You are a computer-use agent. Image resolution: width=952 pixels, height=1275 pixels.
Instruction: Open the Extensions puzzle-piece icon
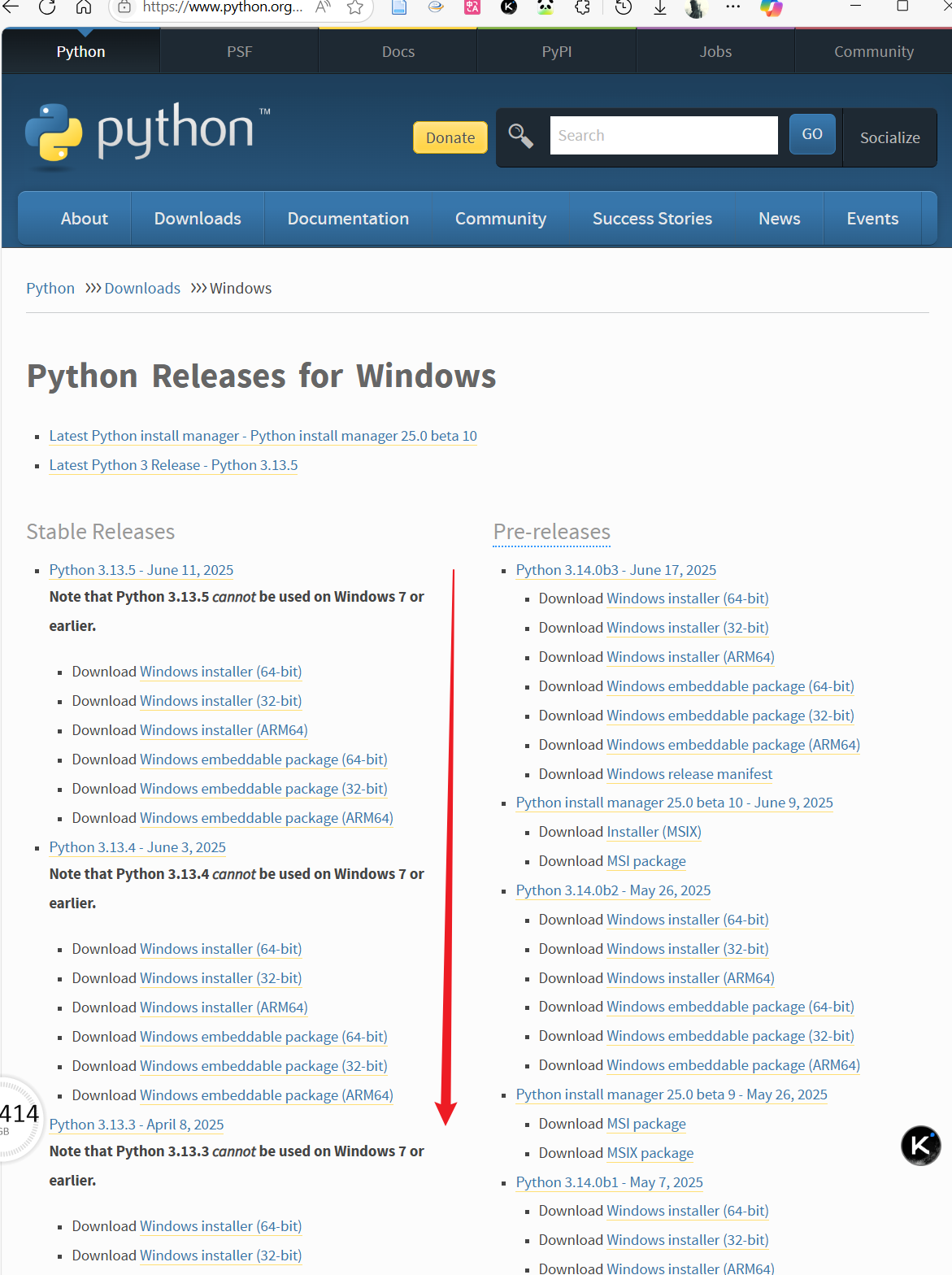point(583,7)
